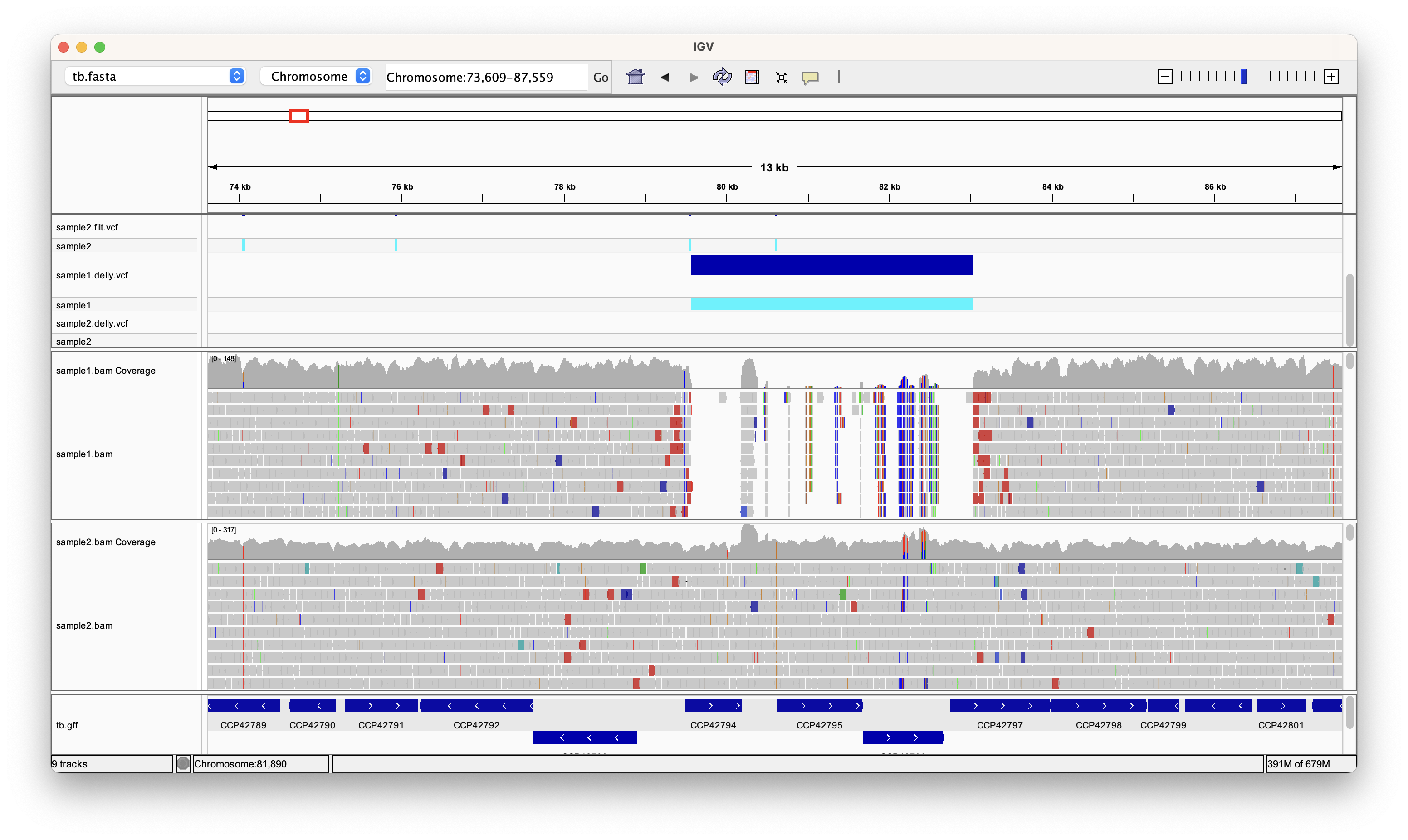Select the sample1.bam track label
The width and height of the screenshot is (1408, 840).
coord(84,454)
